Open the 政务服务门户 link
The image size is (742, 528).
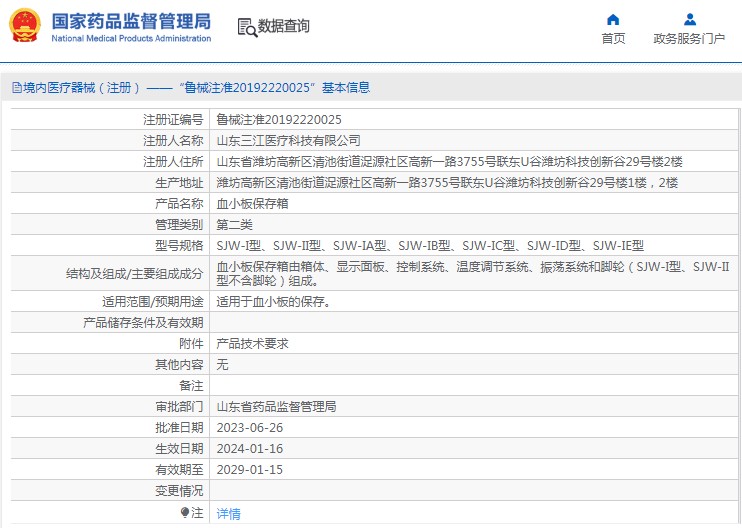tap(689, 38)
